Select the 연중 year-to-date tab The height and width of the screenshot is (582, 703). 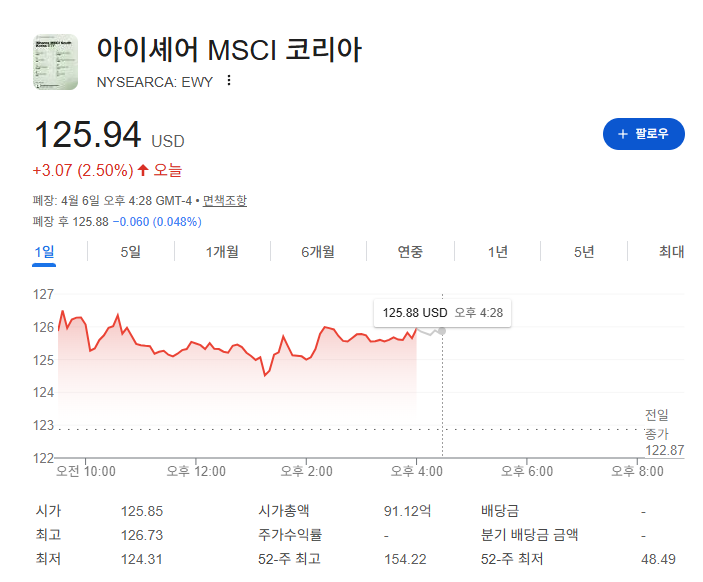click(x=410, y=252)
